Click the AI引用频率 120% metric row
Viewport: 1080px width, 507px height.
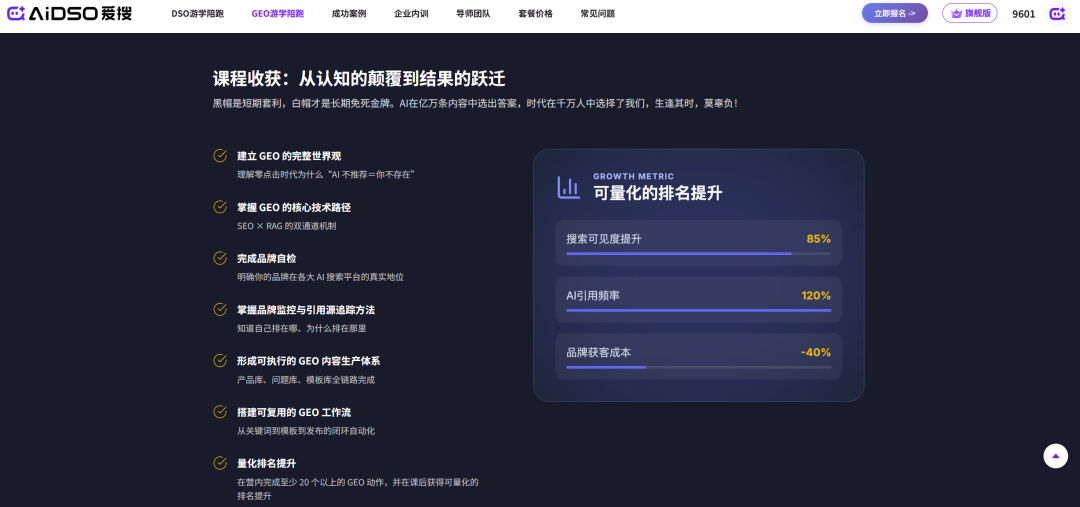698,296
